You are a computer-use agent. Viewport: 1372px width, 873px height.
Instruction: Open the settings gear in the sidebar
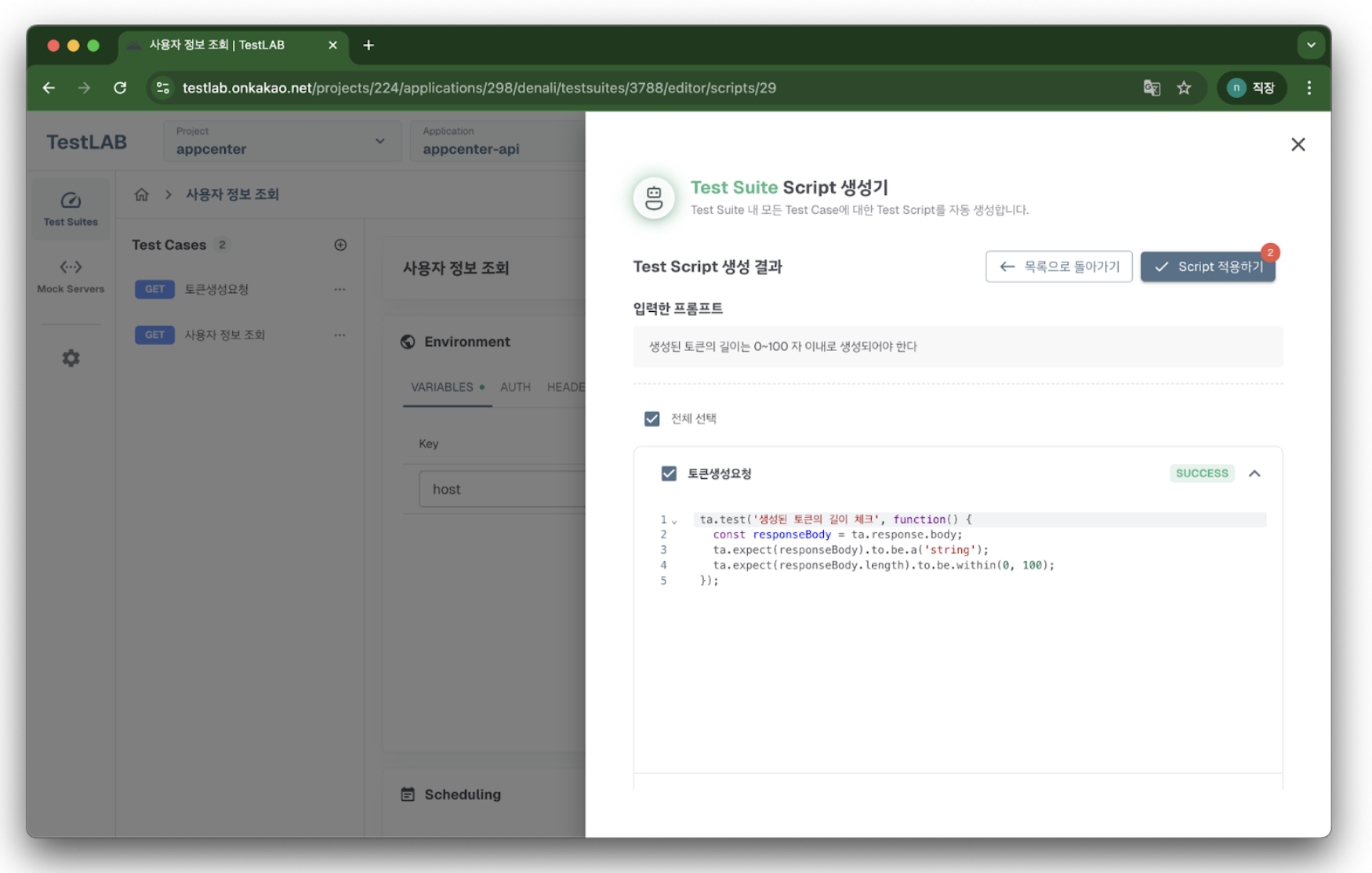pos(70,357)
